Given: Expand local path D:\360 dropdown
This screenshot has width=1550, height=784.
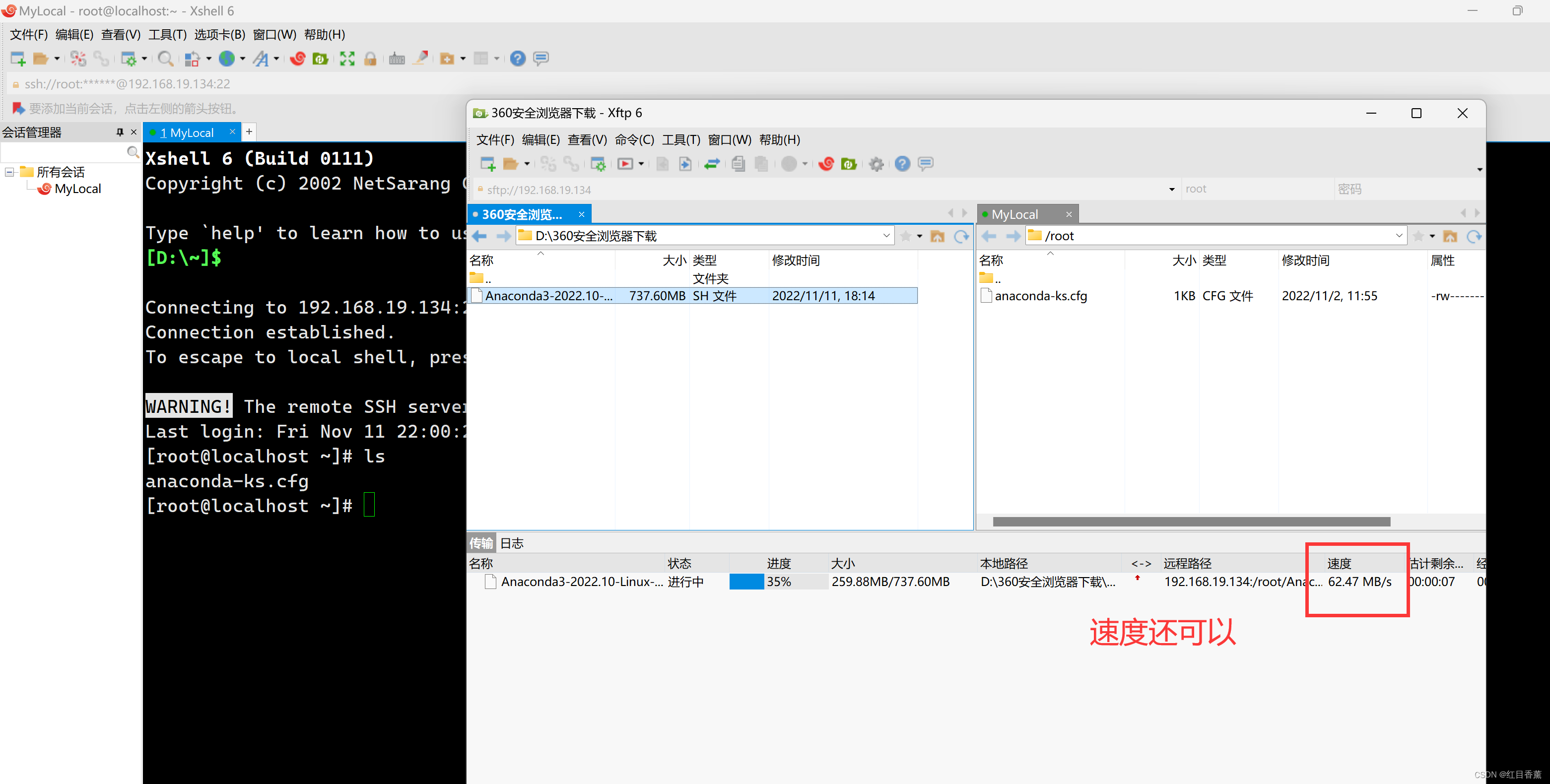Looking at the screenshot, I should click(x=886, y=236).
